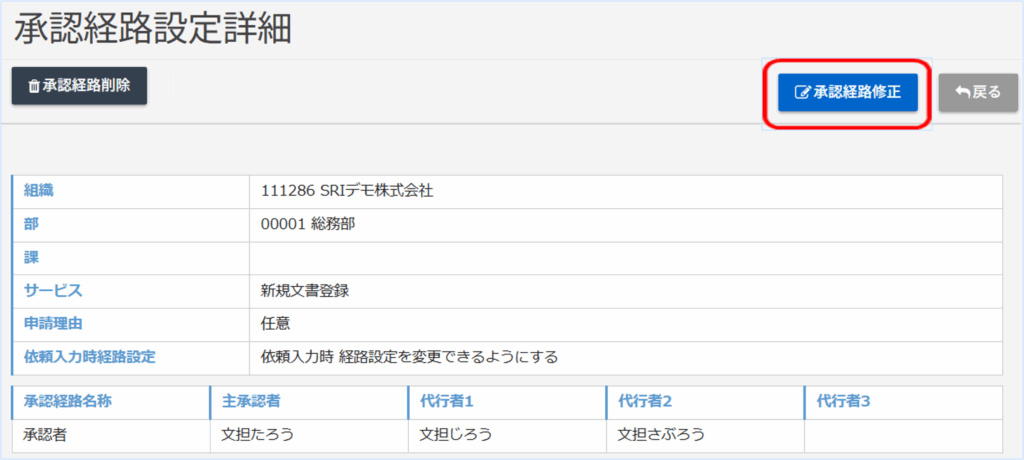Click the pencil edit icon on 承認経路修正
Image resolution: width=1024 pixels, height=460 pixels.
pyautogui.click(x=801, y=92)
